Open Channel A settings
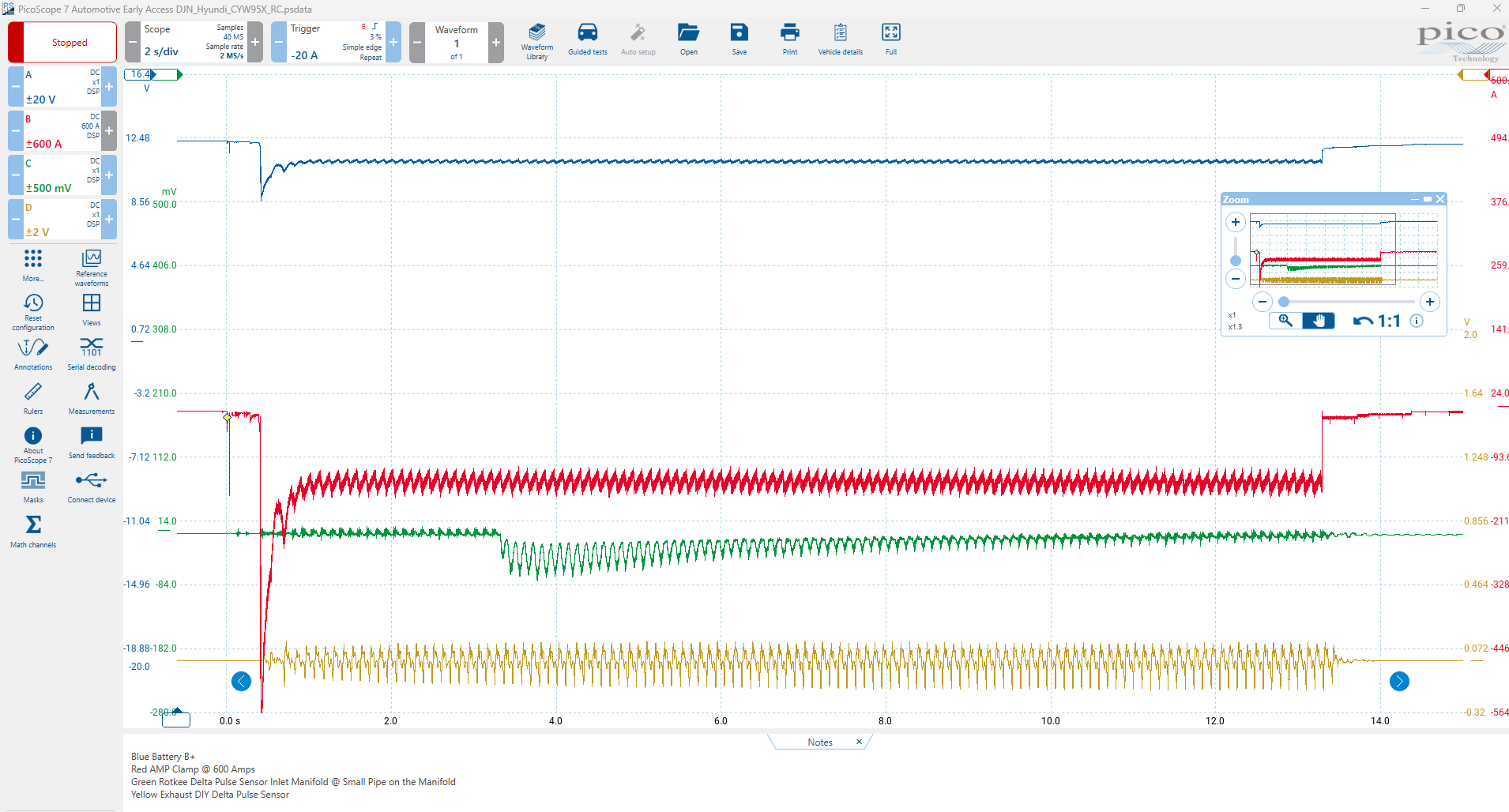Image resolution: width=1509 pixels, height=812 pixels. click(x=62, y=86)
